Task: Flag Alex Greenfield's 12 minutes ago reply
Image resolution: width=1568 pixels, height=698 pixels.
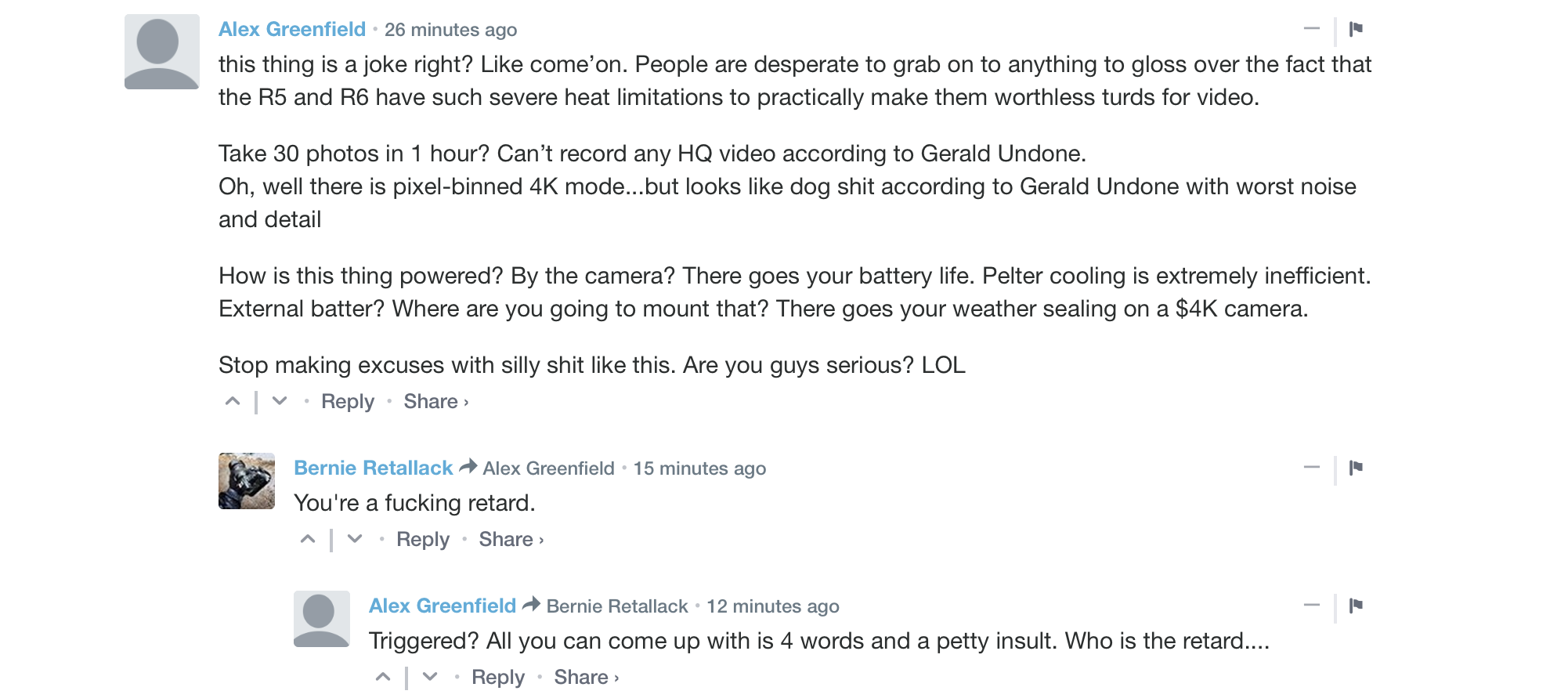Action: (1356, 606)
